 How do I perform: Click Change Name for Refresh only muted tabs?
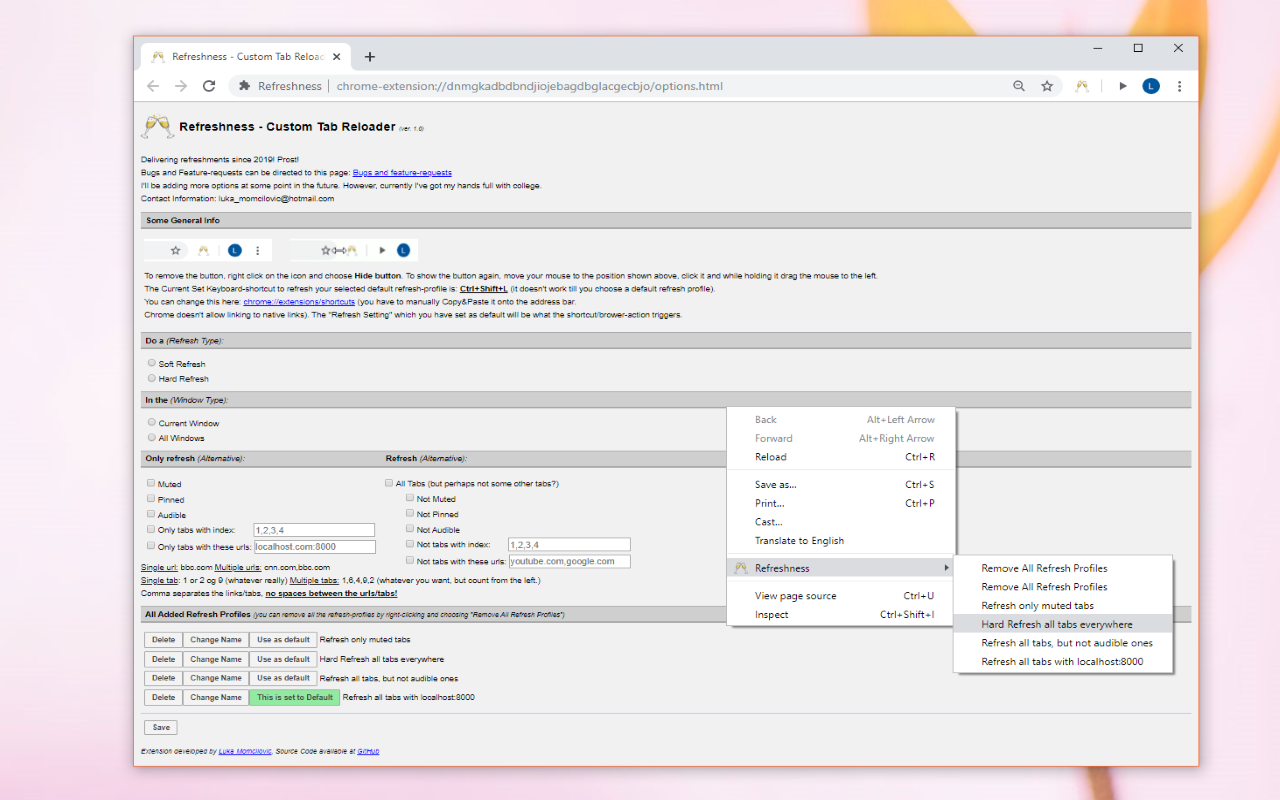(x=216, y=640)
